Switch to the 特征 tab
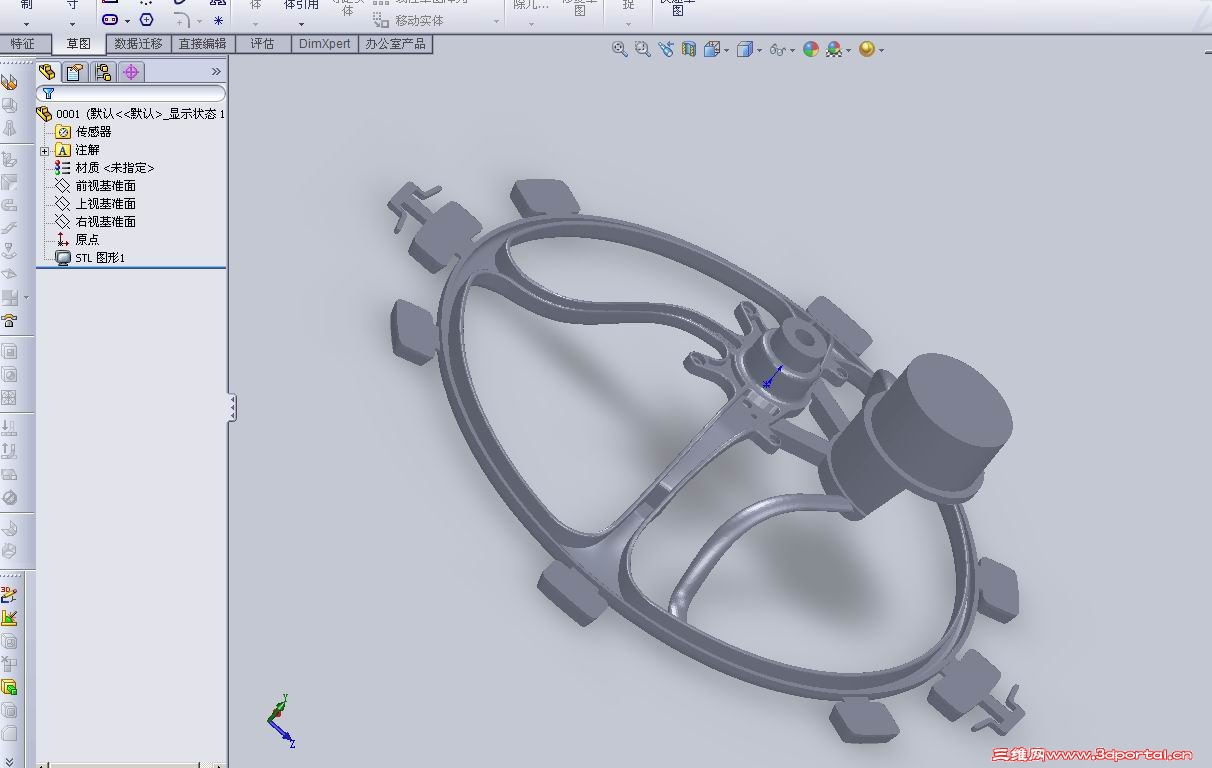 [x=22, y=44]
